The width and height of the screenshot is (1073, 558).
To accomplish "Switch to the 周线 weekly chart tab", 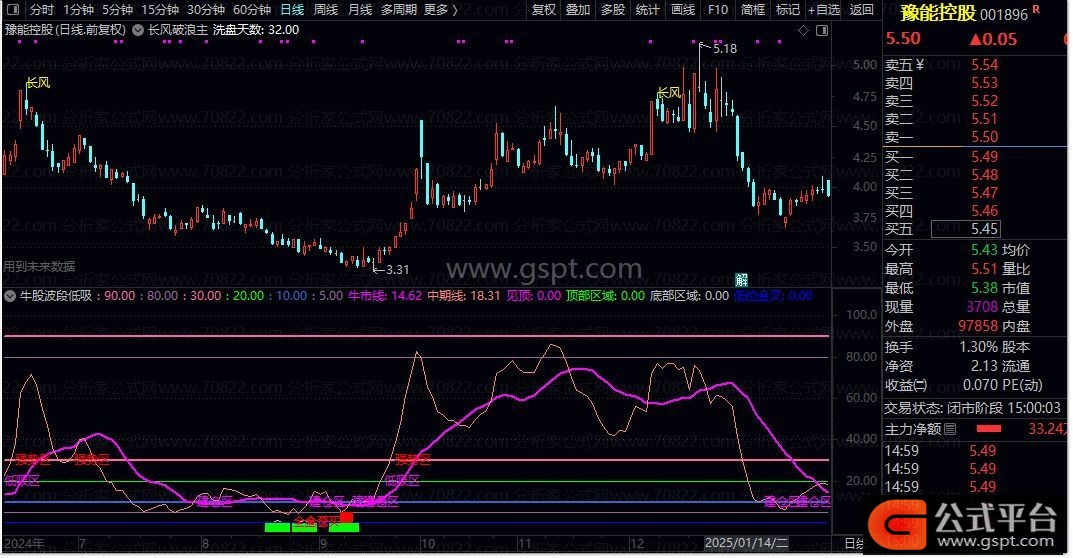I will pos(326,10).
